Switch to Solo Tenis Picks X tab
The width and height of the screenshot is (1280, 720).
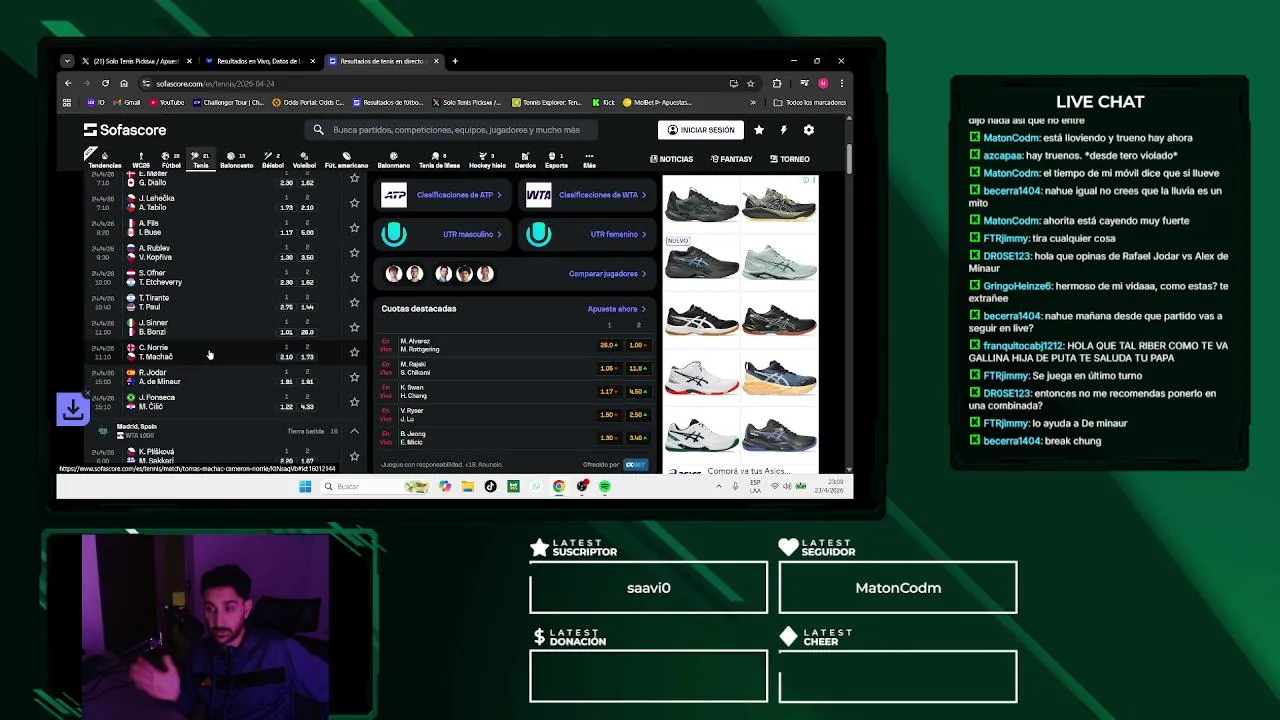136,61
